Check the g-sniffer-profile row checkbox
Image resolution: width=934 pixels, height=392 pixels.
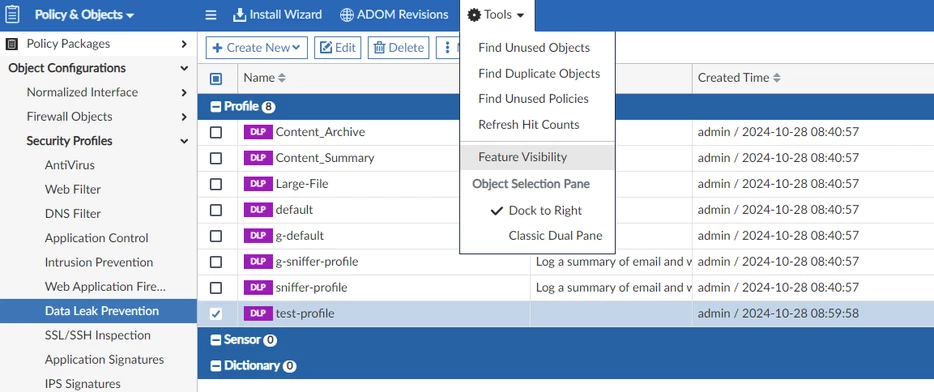click(x=216, y=262)
